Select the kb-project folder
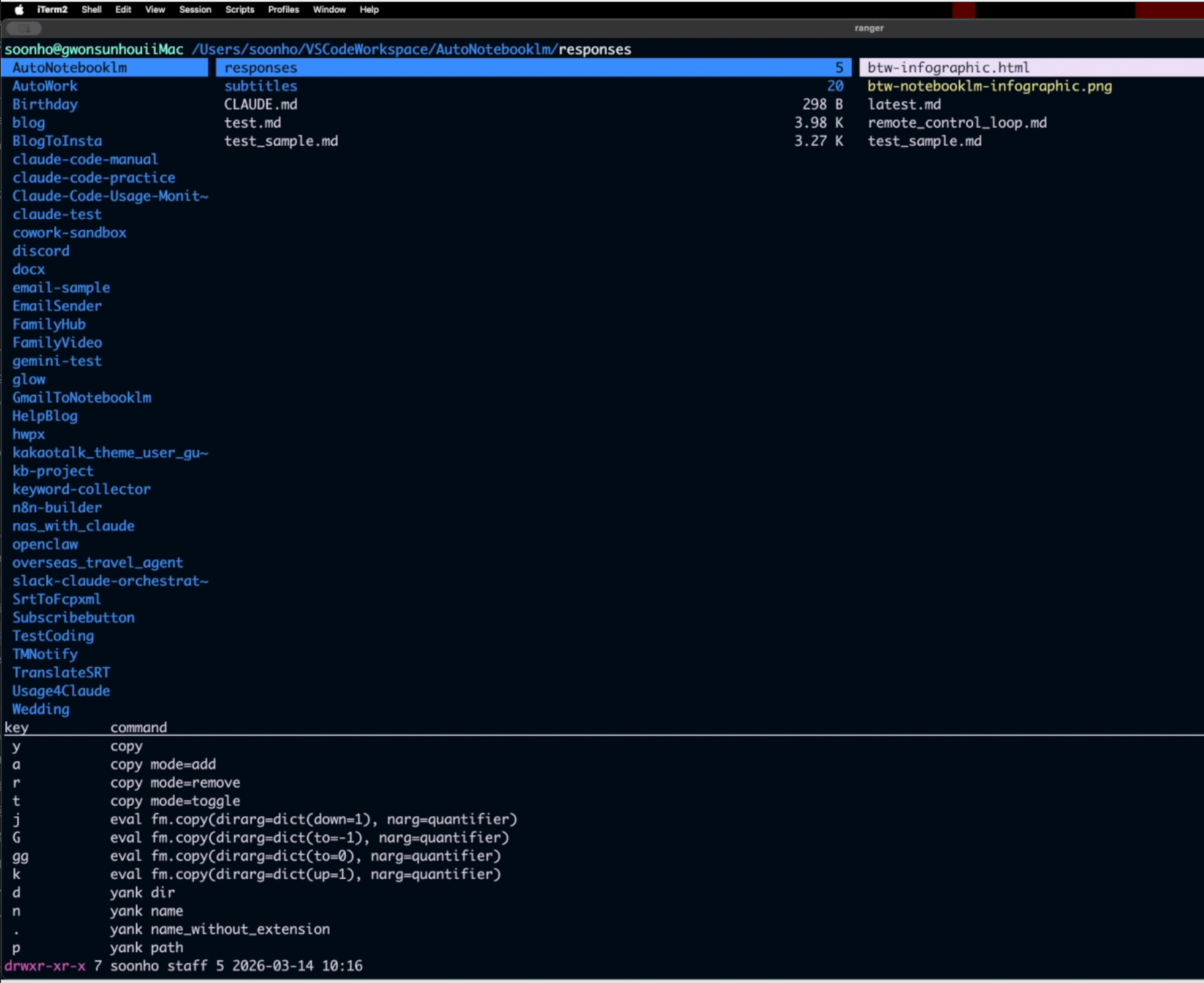Viewport: 1204px width, 983px height. (x=53, y=470)
